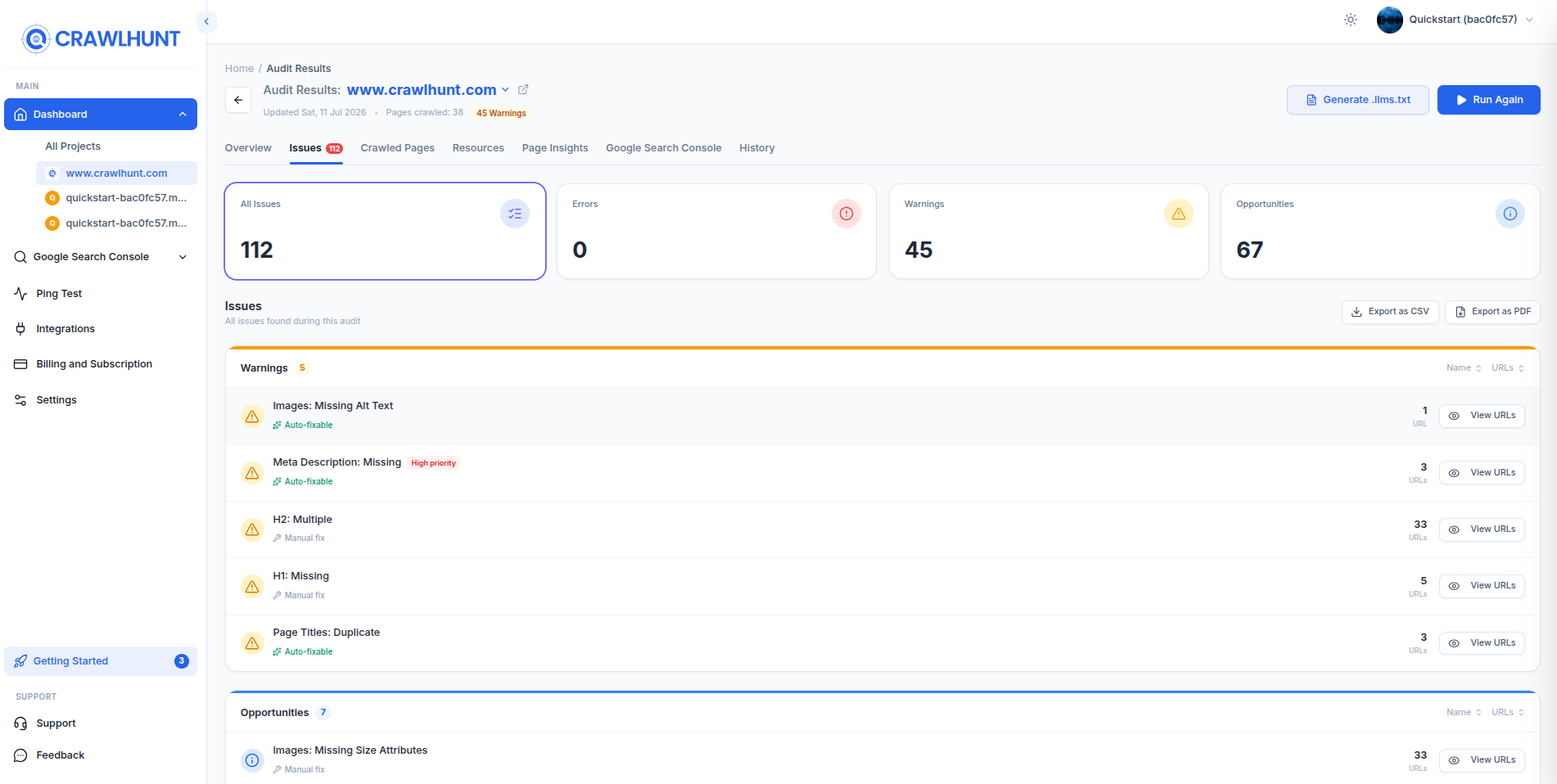The height and width of the screenshot is (784, 1557).
Task: Click Generate .llms.txt button
Action: click(x=1358, y=100)
